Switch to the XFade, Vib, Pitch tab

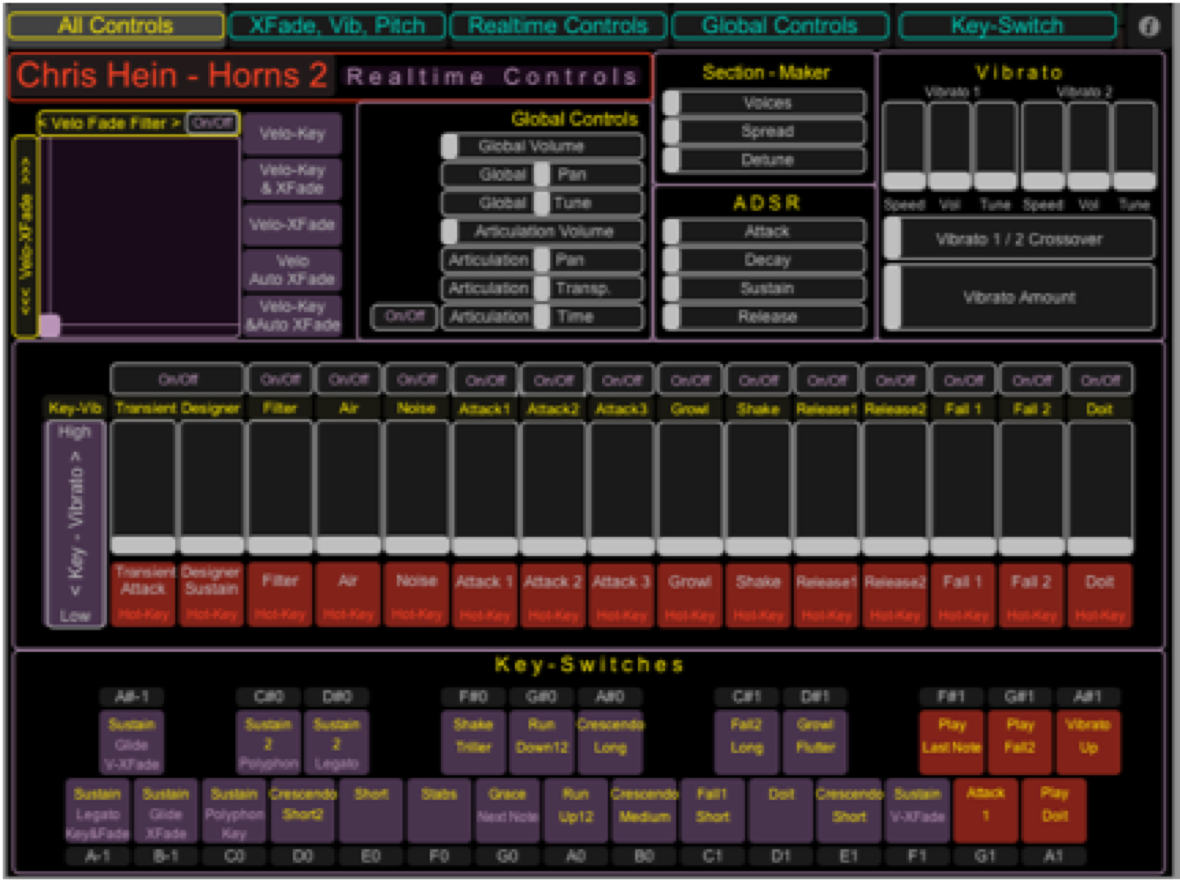click(337, 26)
